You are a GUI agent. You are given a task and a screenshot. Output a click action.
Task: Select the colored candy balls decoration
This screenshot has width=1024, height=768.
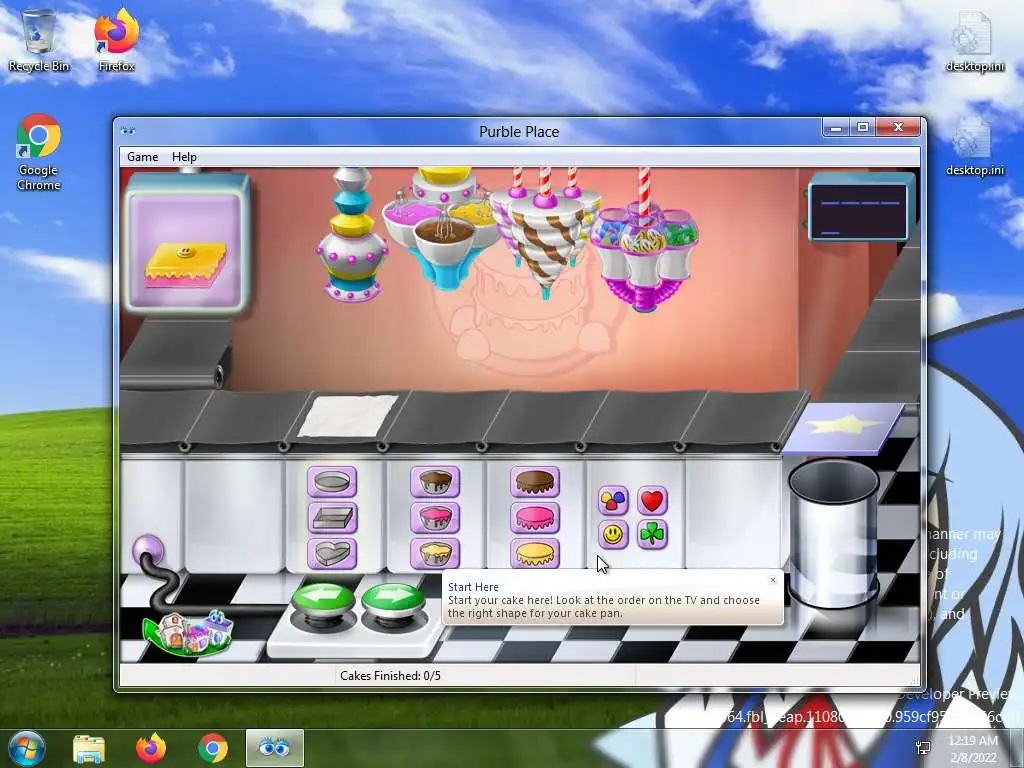pos(613,501)
